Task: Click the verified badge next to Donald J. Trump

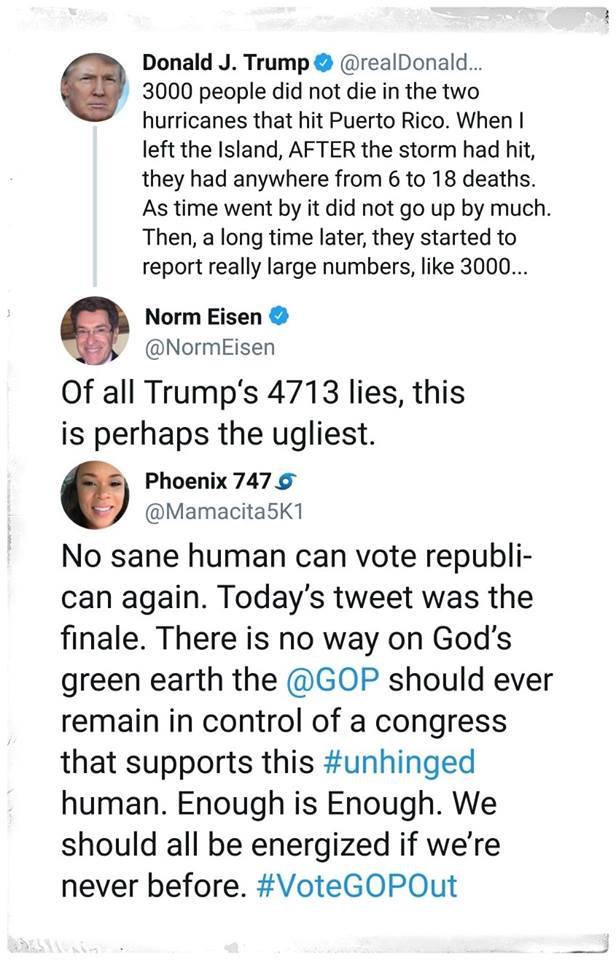Action: coord(323,64)
